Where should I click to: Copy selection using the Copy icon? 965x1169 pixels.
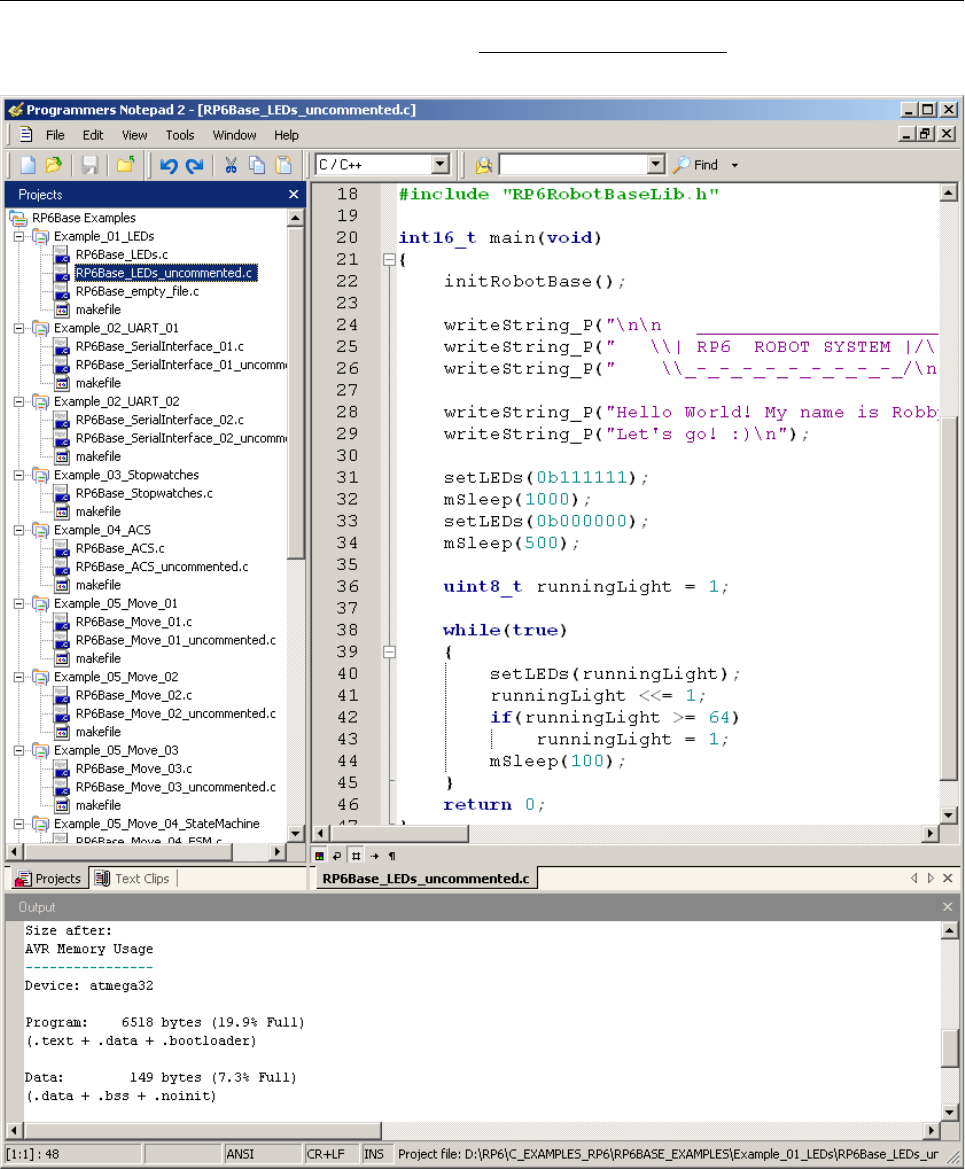tap(257, 165)
